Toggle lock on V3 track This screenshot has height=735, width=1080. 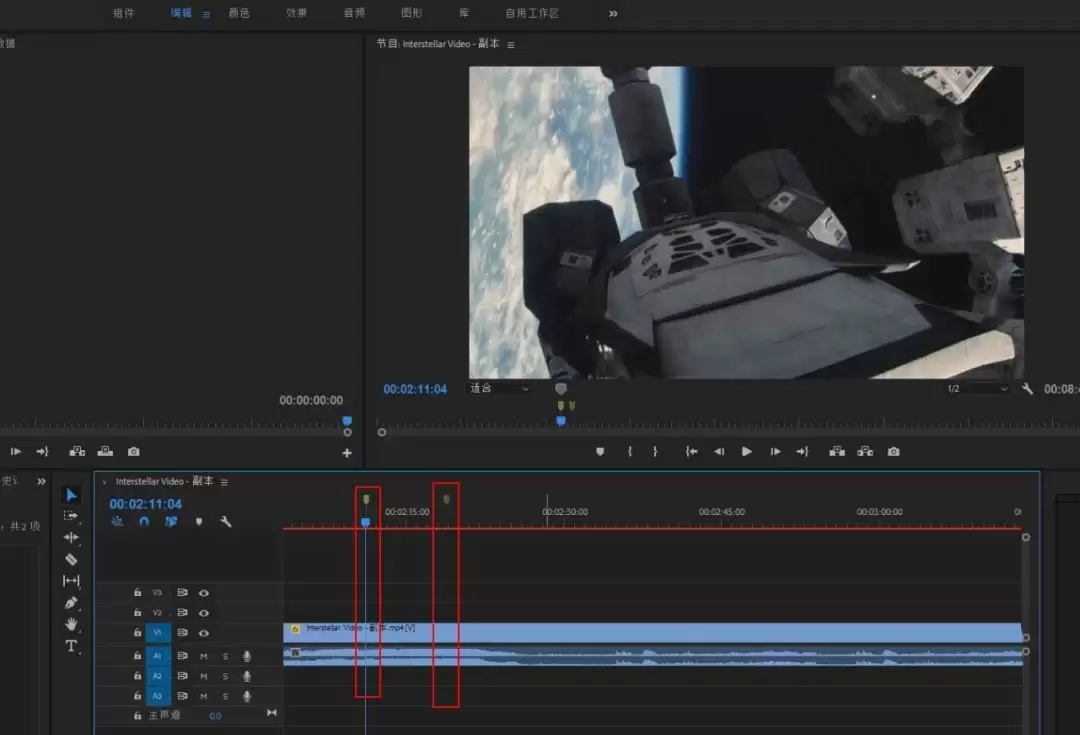coord(138,592)
